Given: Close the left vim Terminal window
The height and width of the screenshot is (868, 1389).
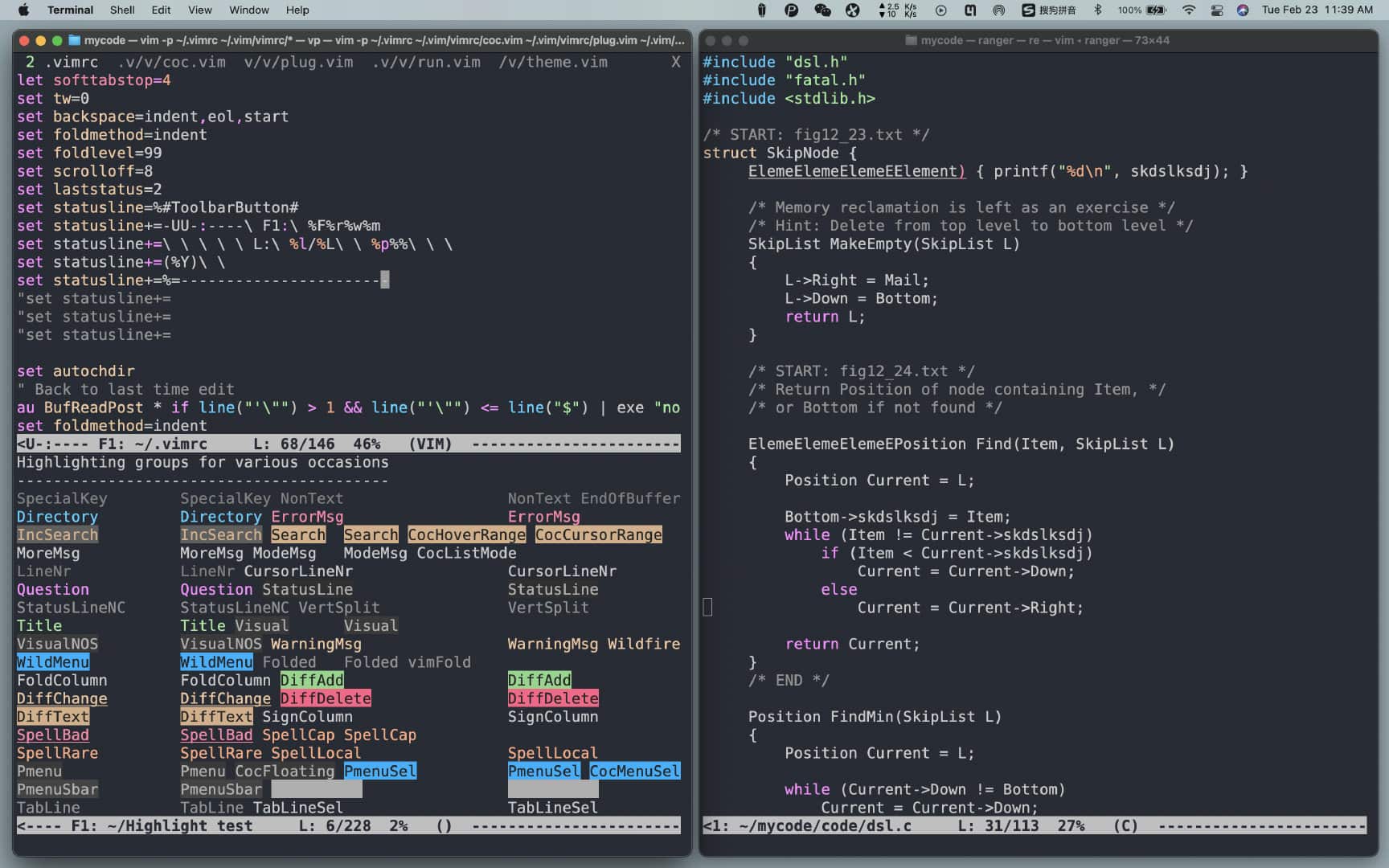Looking at the screenshot, I should (x=24, y=40).
